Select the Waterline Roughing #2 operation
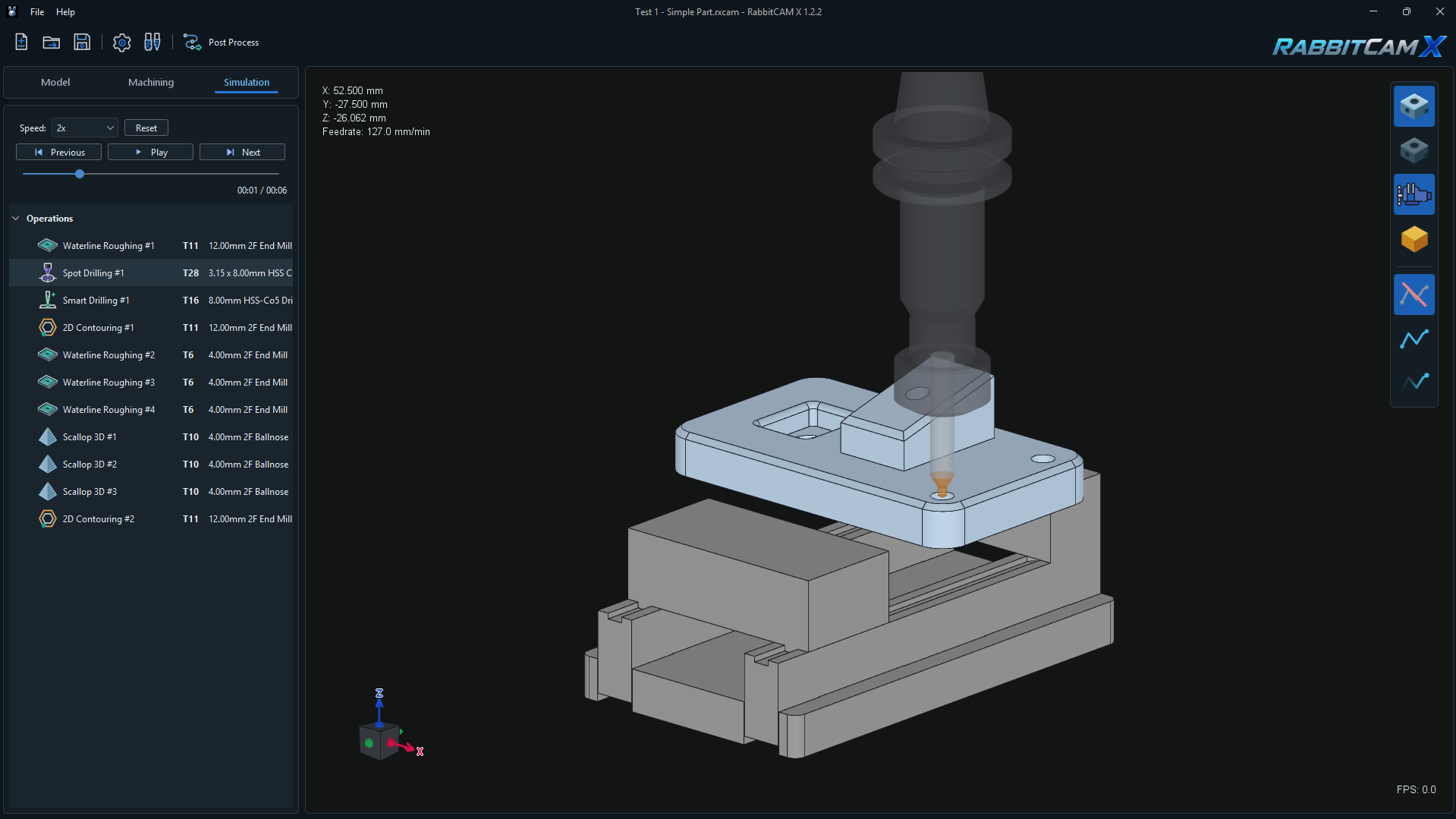Viewport: 1456px width, 819px height. [151, 354]
